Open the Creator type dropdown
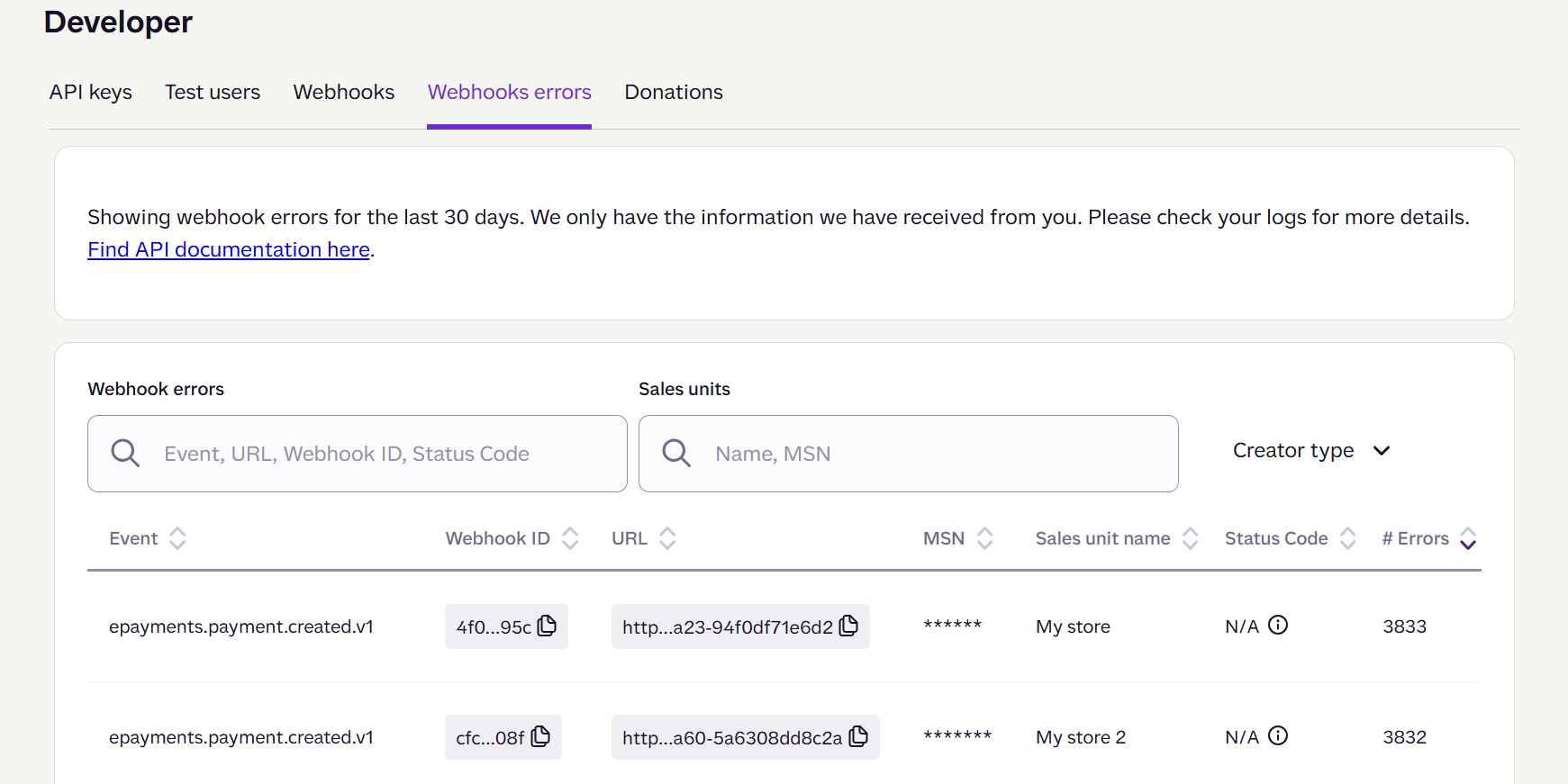The image size is (1568, 784). click(1311, 450)
